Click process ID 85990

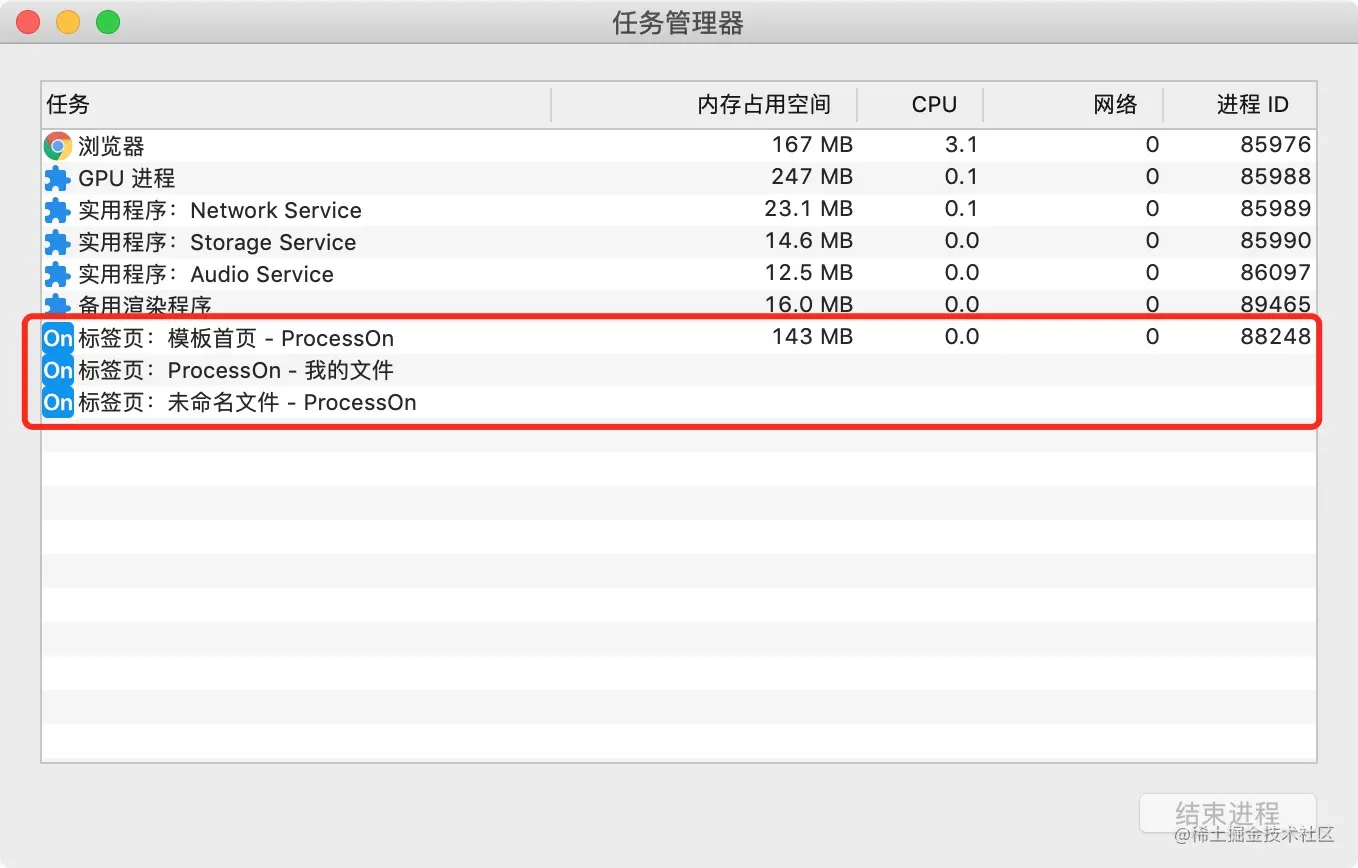1275,241
